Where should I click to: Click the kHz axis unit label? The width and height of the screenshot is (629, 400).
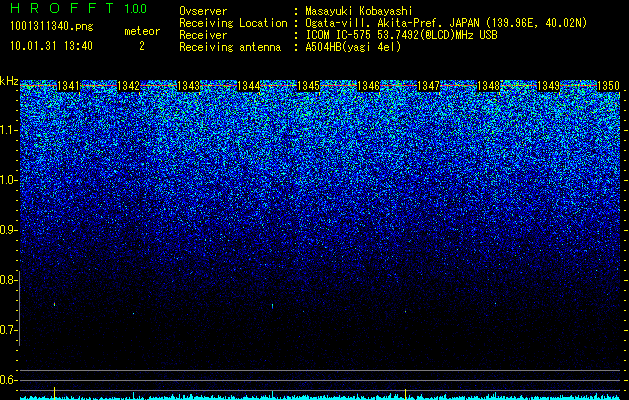9,81
